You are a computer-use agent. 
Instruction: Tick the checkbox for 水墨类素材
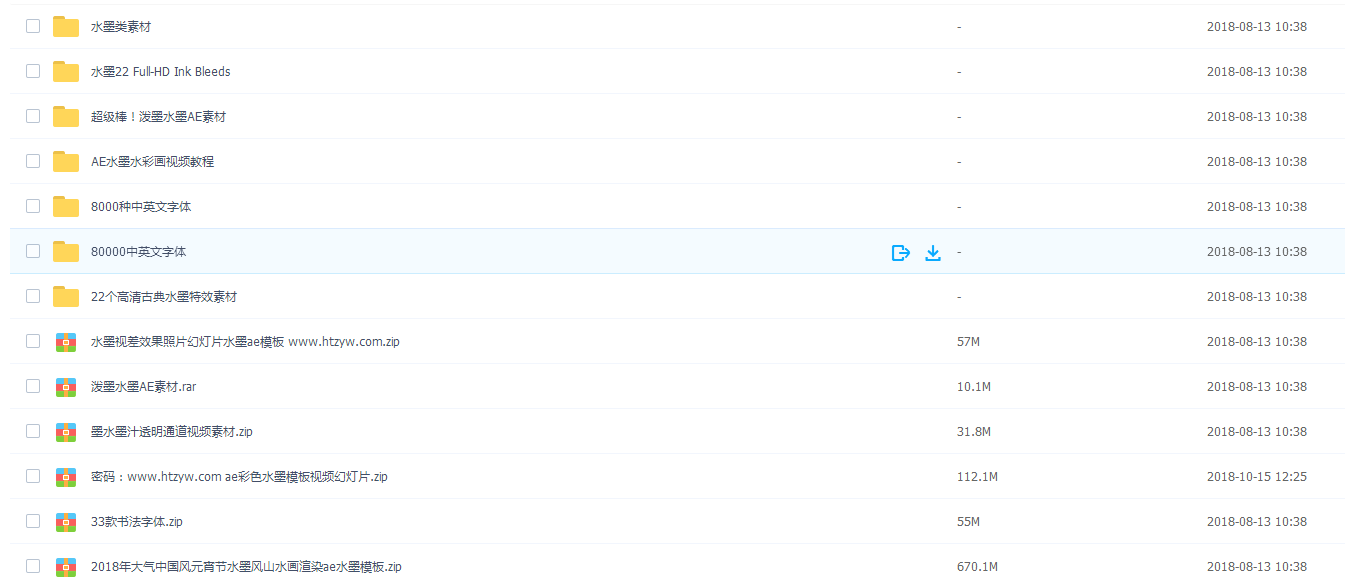click(x=33, y=26)
